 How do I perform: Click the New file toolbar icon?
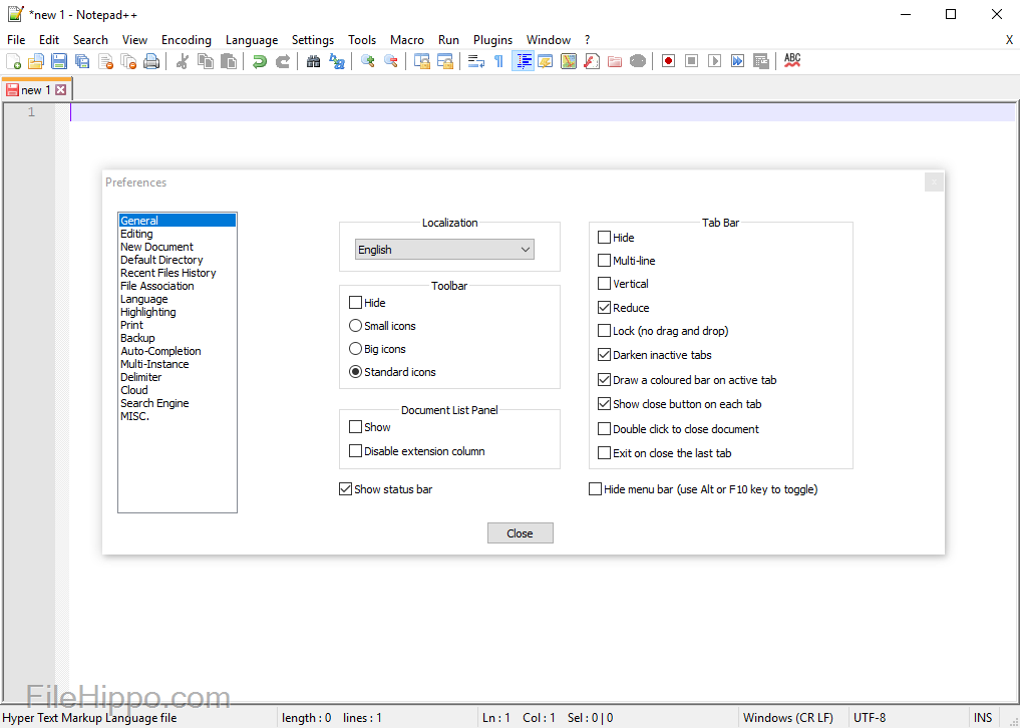click(13, 61)
